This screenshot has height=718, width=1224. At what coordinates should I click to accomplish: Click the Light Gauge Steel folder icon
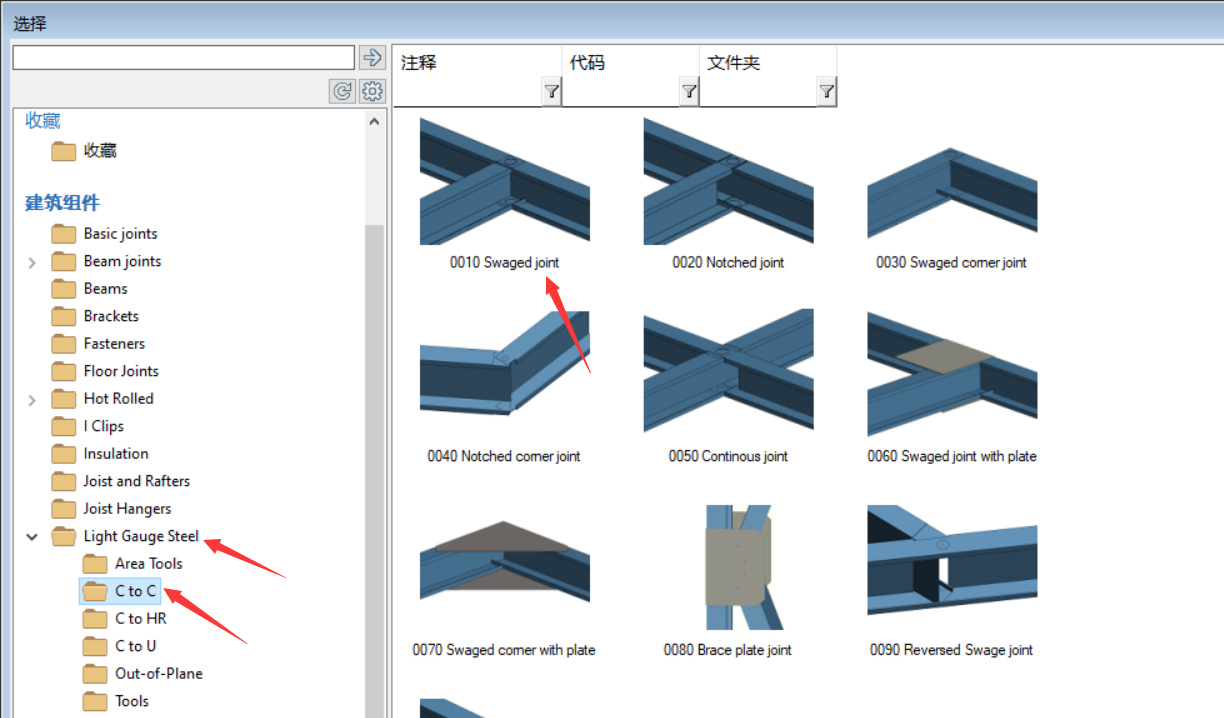[x=64, y=536]
